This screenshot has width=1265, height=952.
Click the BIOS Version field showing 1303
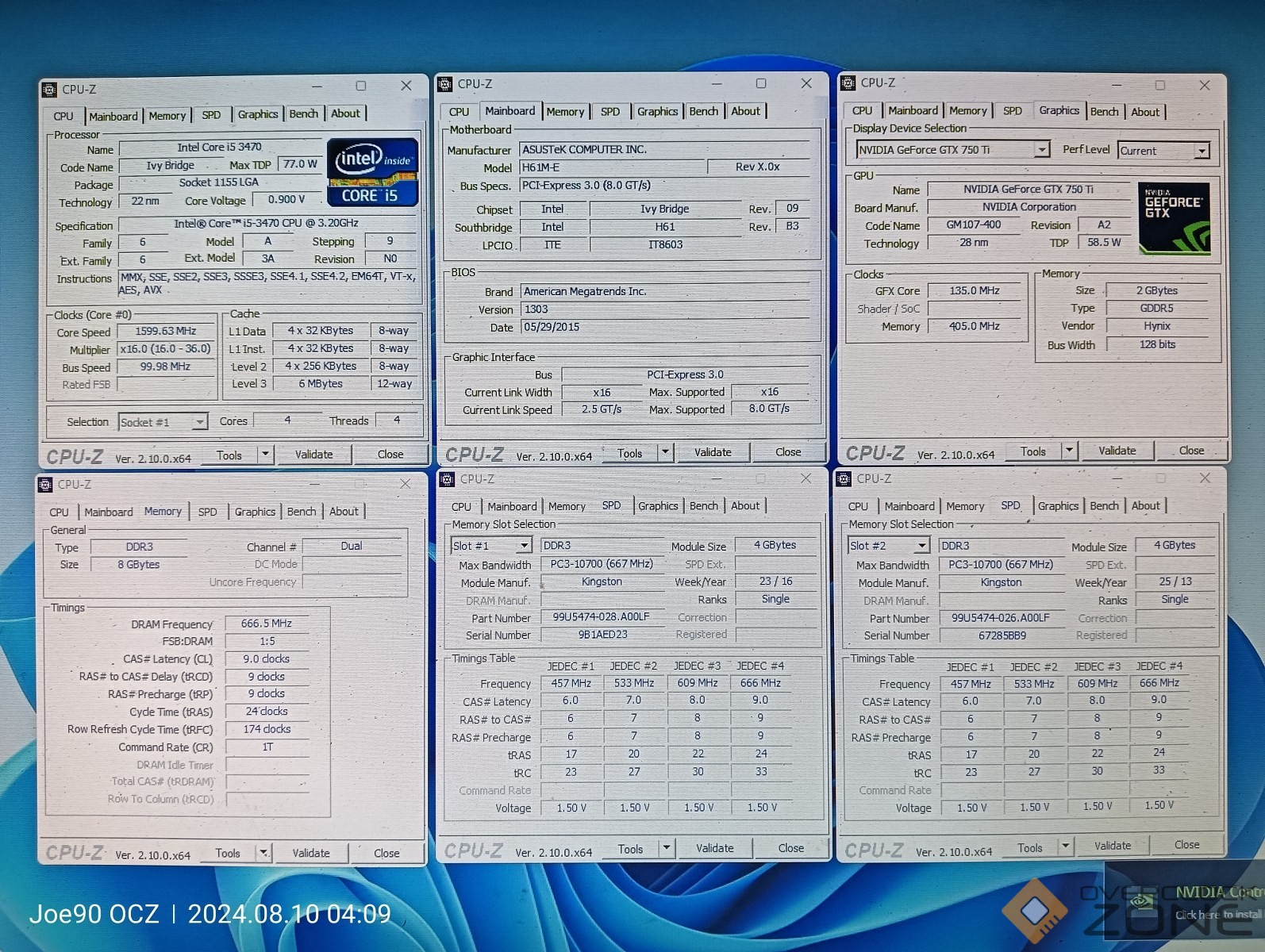click(x=665, y=309)
